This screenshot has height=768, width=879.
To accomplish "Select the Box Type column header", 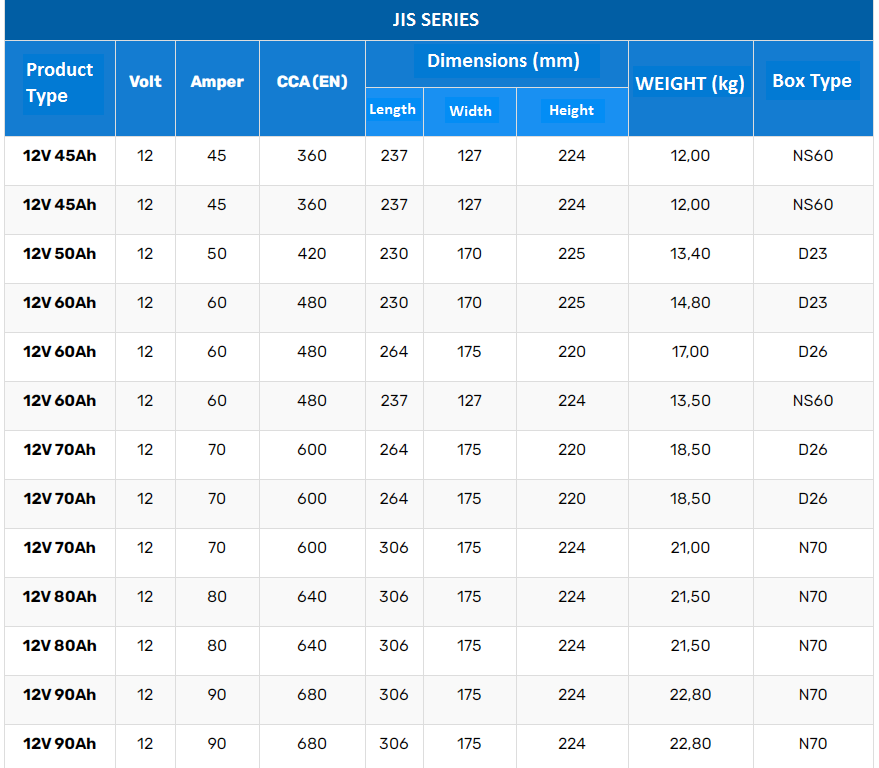I will pos(812,82).
